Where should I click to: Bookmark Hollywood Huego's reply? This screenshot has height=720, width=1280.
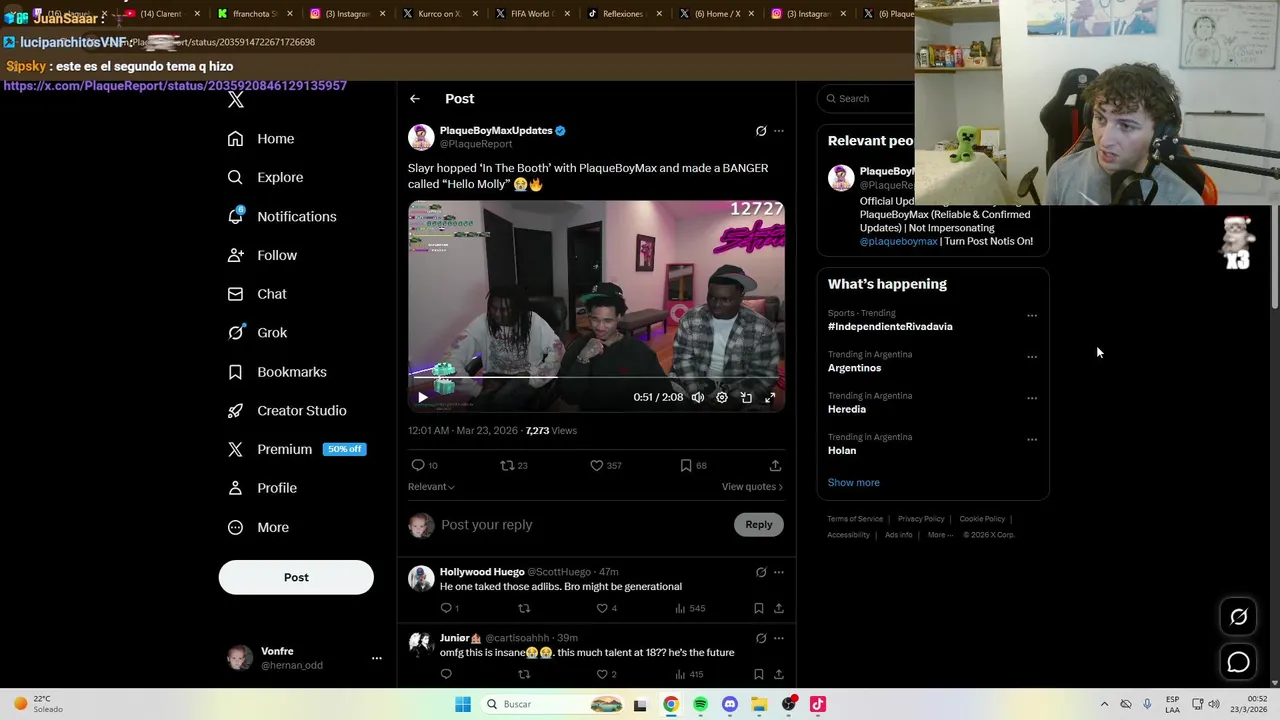[759, 608]
